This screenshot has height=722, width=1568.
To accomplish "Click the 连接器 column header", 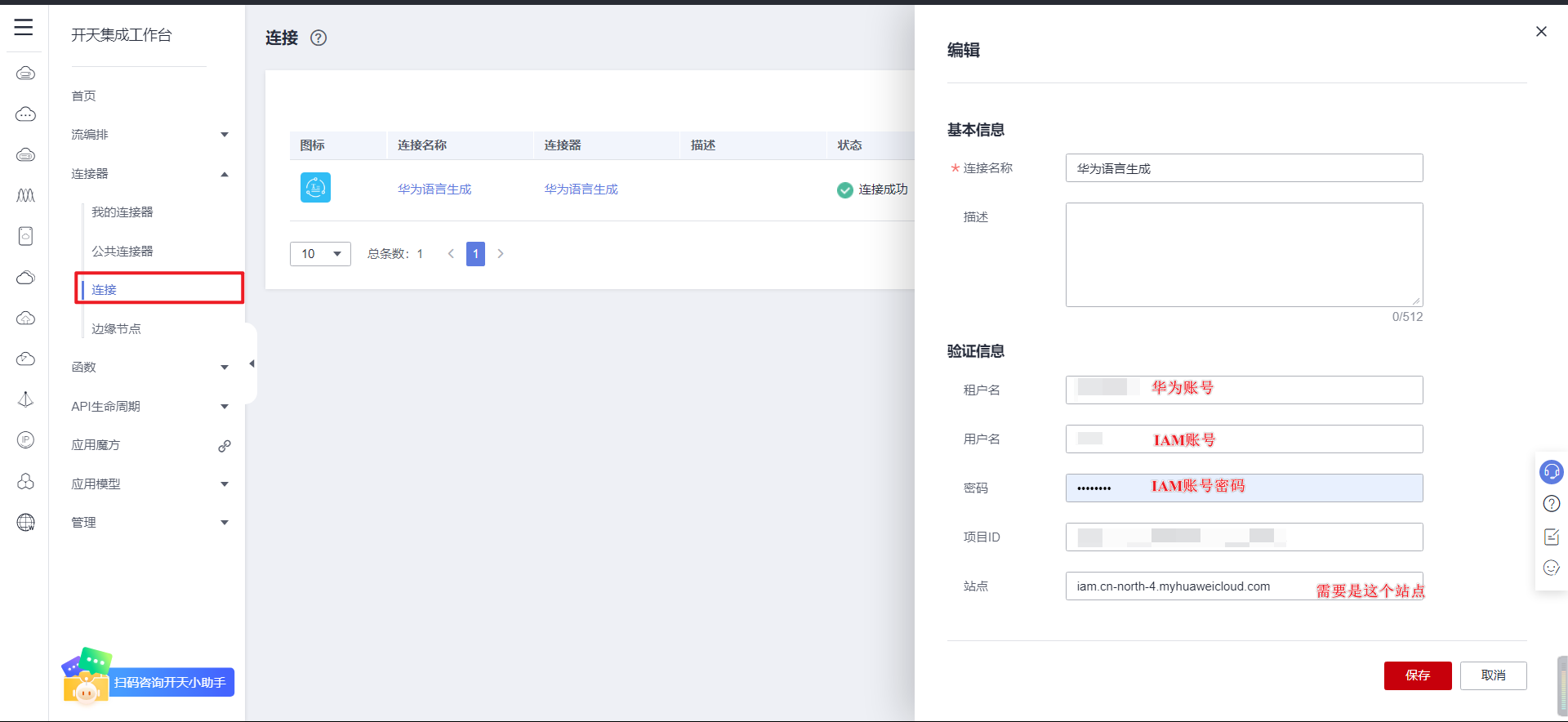I will (563, 145).
